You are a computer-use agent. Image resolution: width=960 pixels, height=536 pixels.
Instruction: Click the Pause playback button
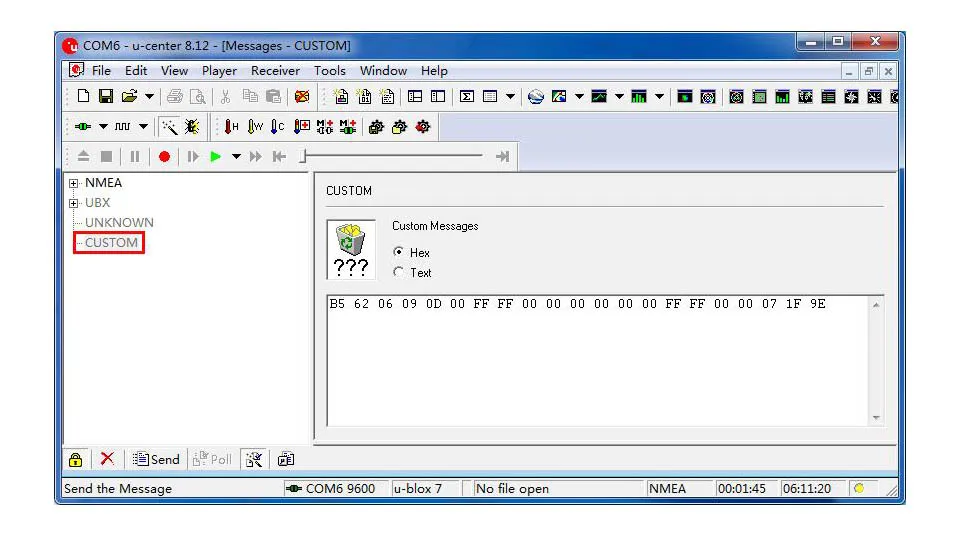135,157
